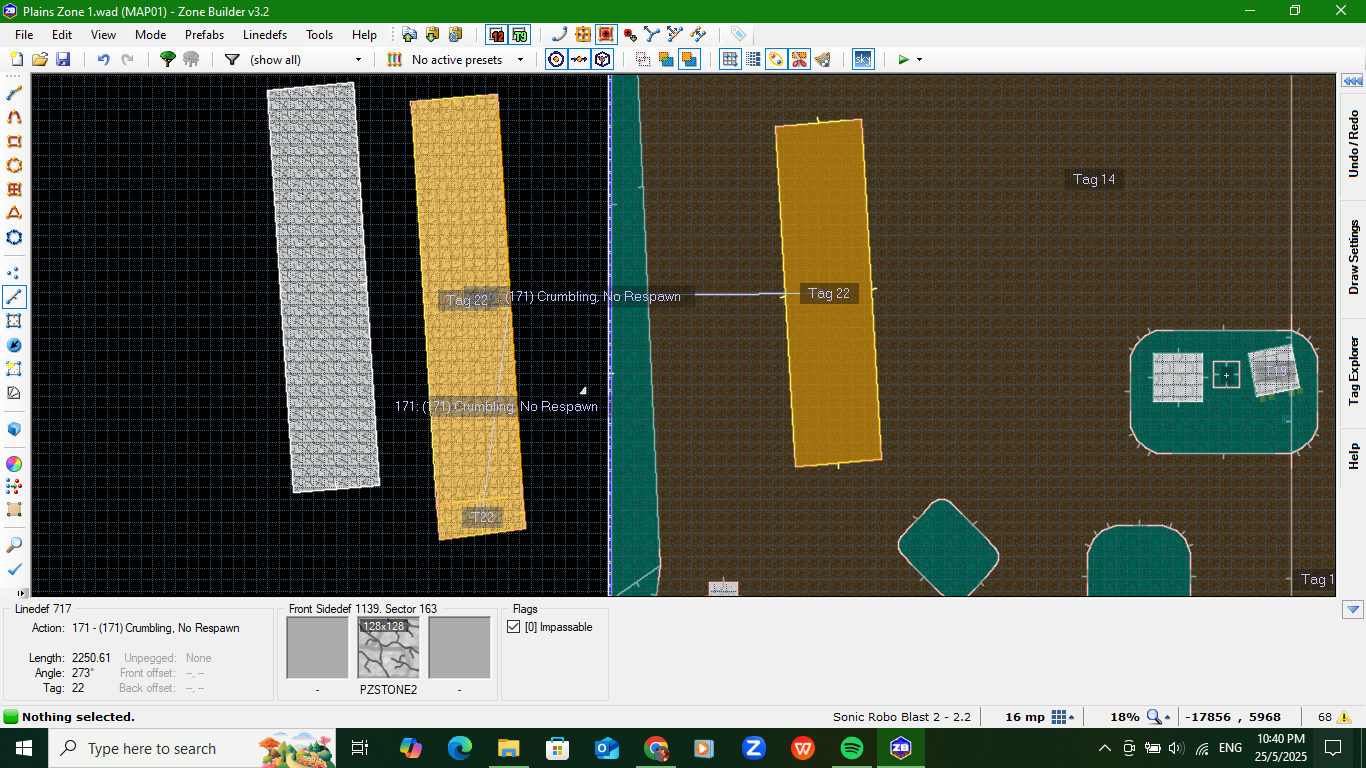Select the Draw Grid tool
Viewport: 1366px width, 768px height.
(x=14, y=189)
